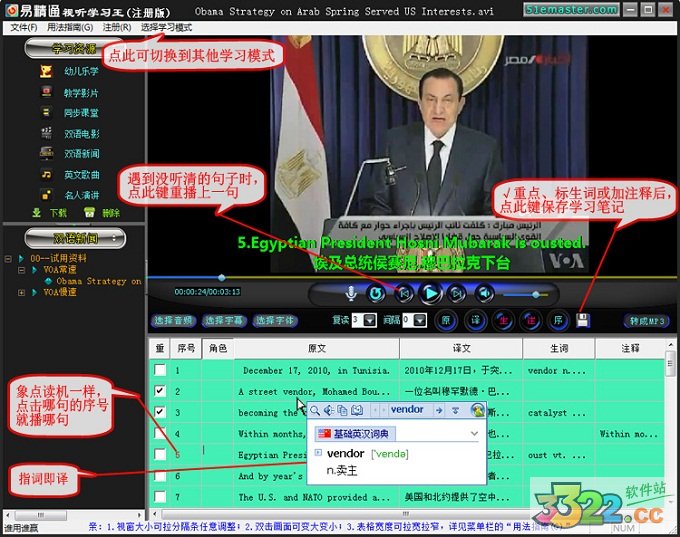Open the 复读 repeat count dropdown
This screenshot has width=680, height=537.
coord(370,321)
